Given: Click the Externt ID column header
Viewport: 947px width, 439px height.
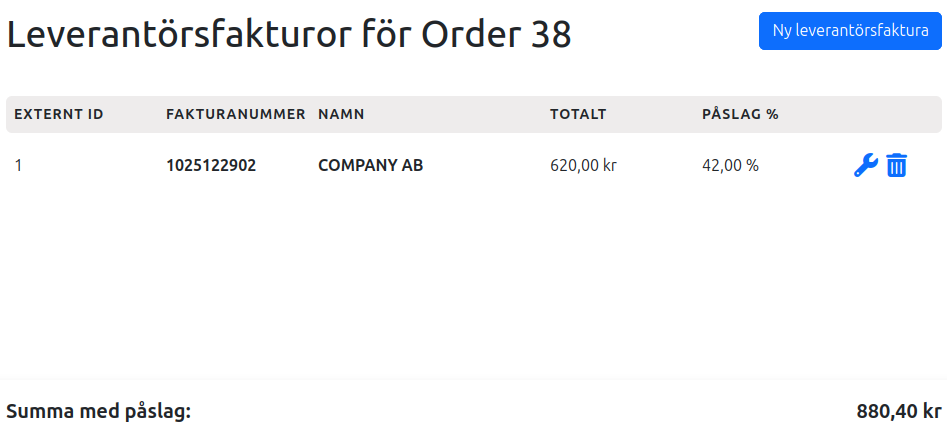Looking at the screenshot, I should point(59,114).
